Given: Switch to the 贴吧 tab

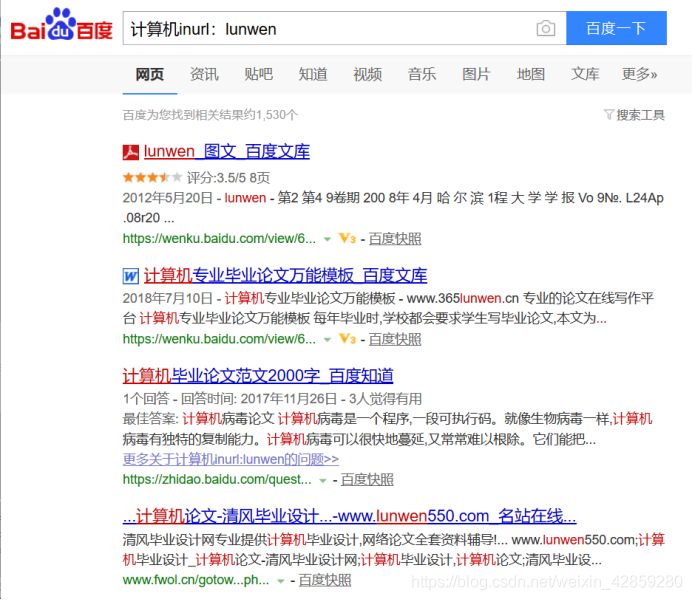Looking at the screenshot, I should click(x=259, y=74).
